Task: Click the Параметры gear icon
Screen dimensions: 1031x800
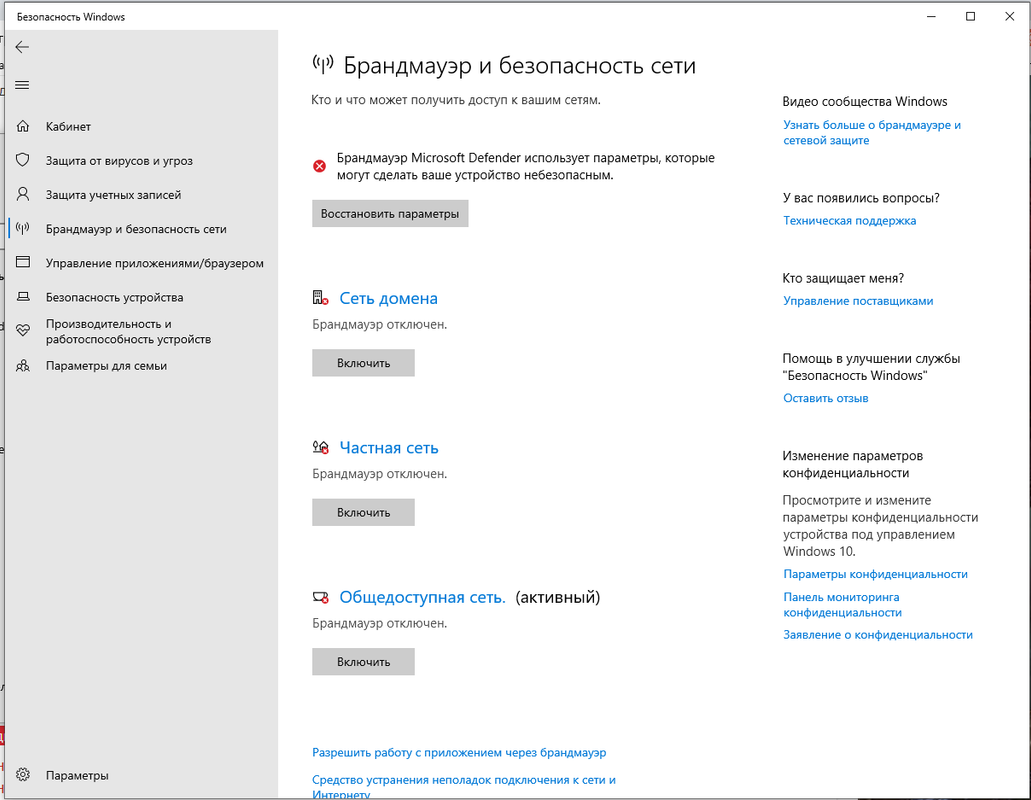Action: 23,775
